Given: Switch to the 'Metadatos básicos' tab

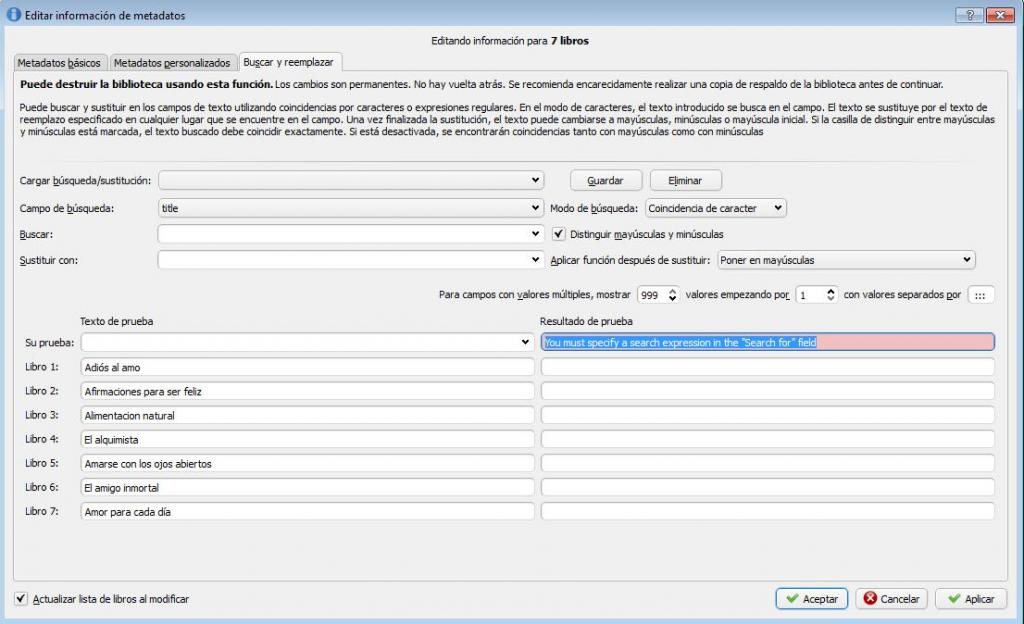Looking at the screenshot, I should tap(59, 63).
